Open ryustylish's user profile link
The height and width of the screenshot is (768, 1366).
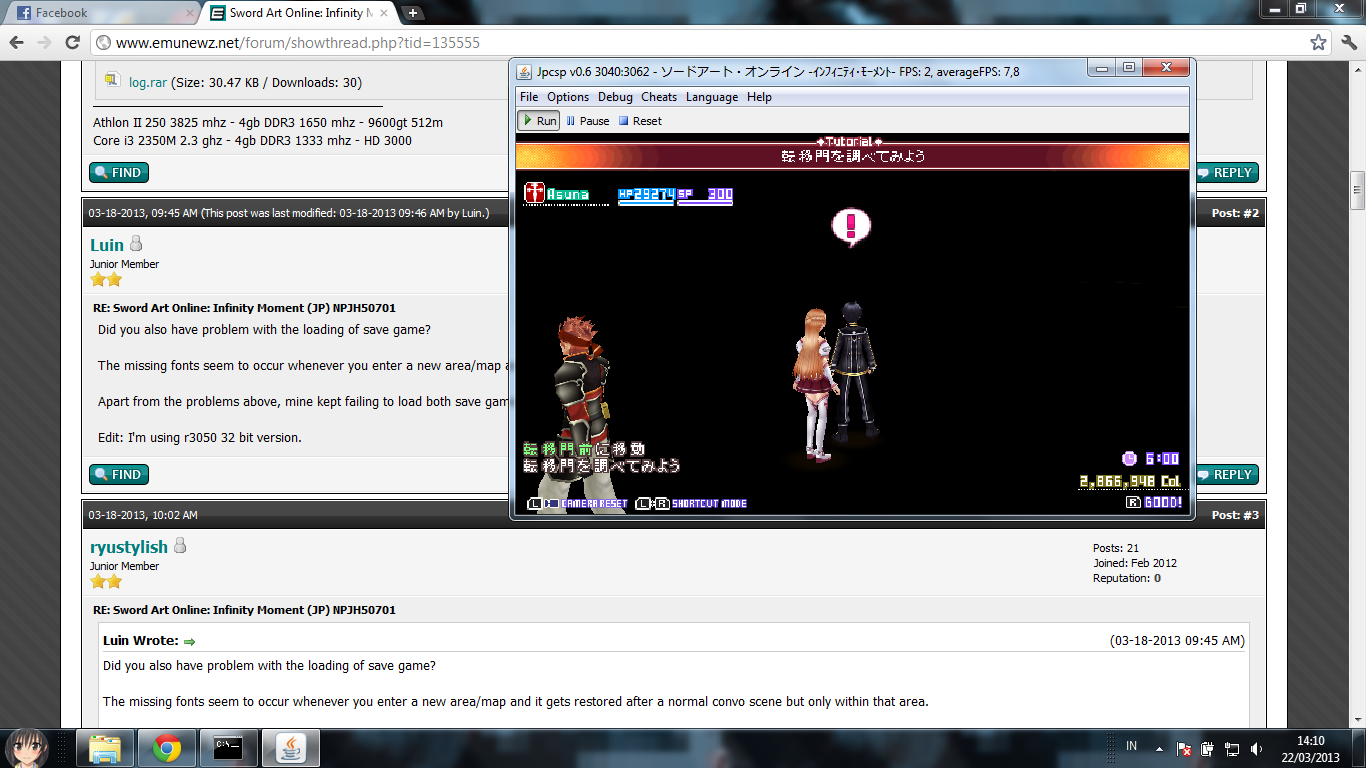click(129, 547)
